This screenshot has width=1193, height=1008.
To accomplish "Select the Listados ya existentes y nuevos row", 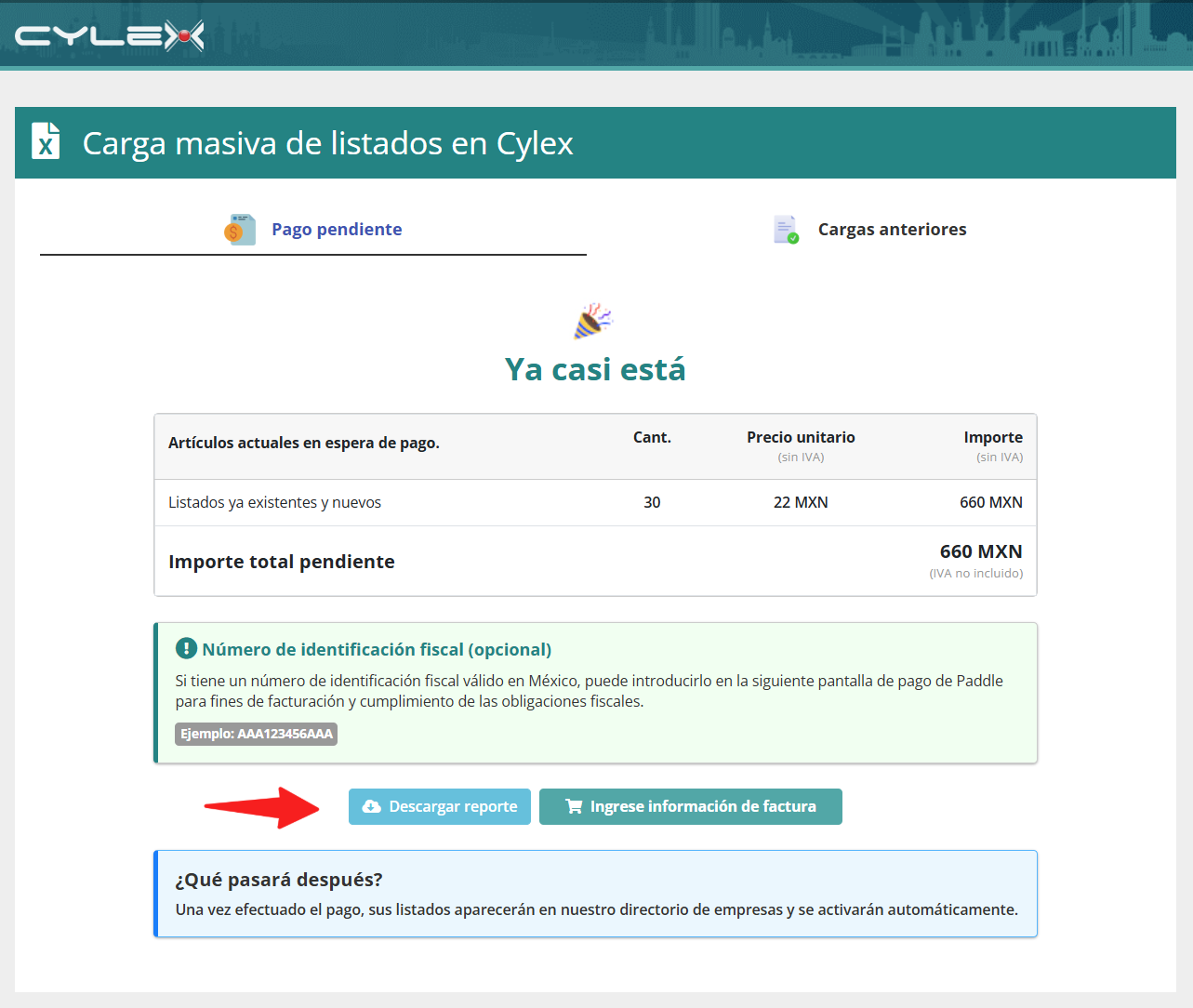I will 595,502.
